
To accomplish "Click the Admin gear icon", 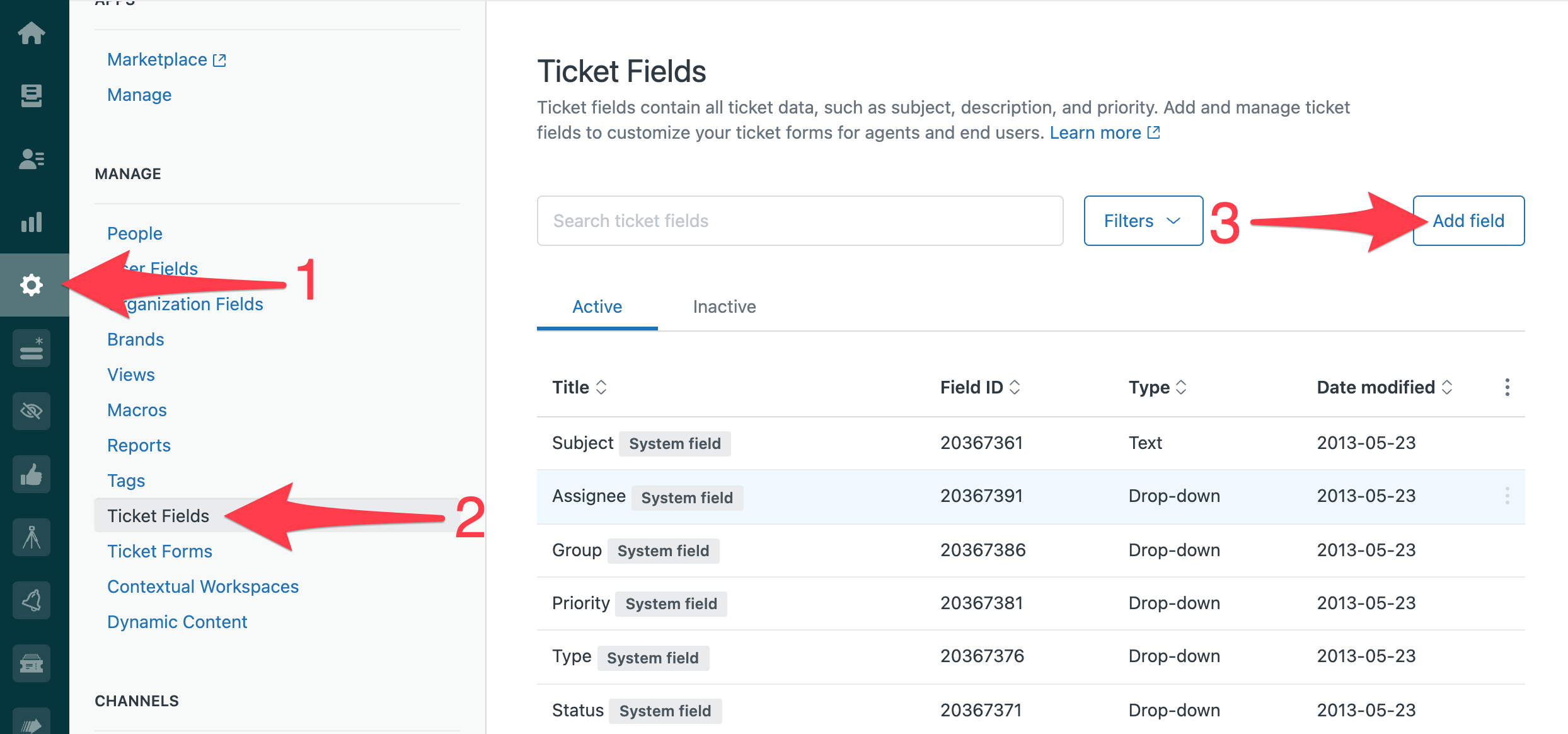I will click(32, 285).
